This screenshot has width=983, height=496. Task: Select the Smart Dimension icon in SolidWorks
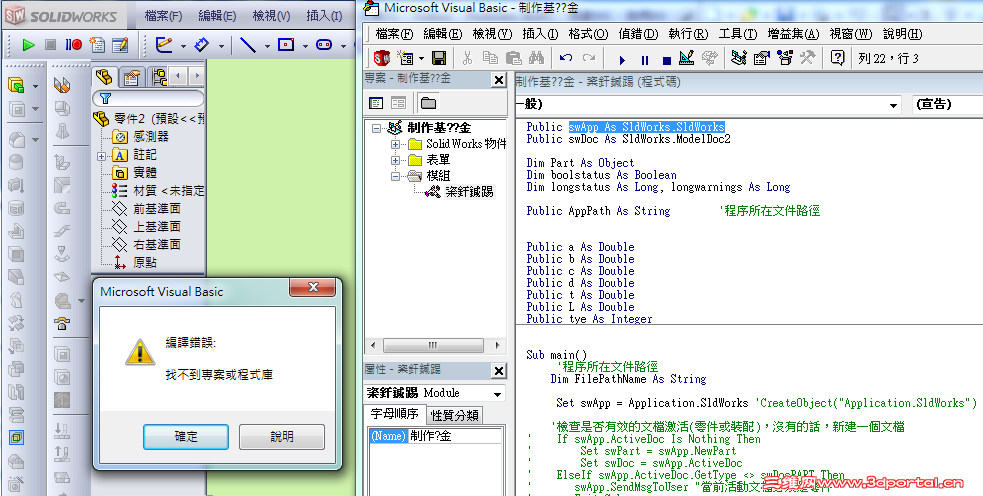click(202, 45)
